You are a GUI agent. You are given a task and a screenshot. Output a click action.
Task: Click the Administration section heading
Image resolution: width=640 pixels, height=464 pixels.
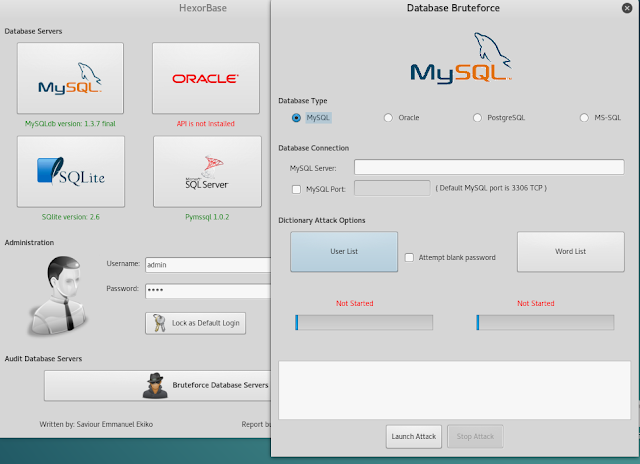point(29,243)
